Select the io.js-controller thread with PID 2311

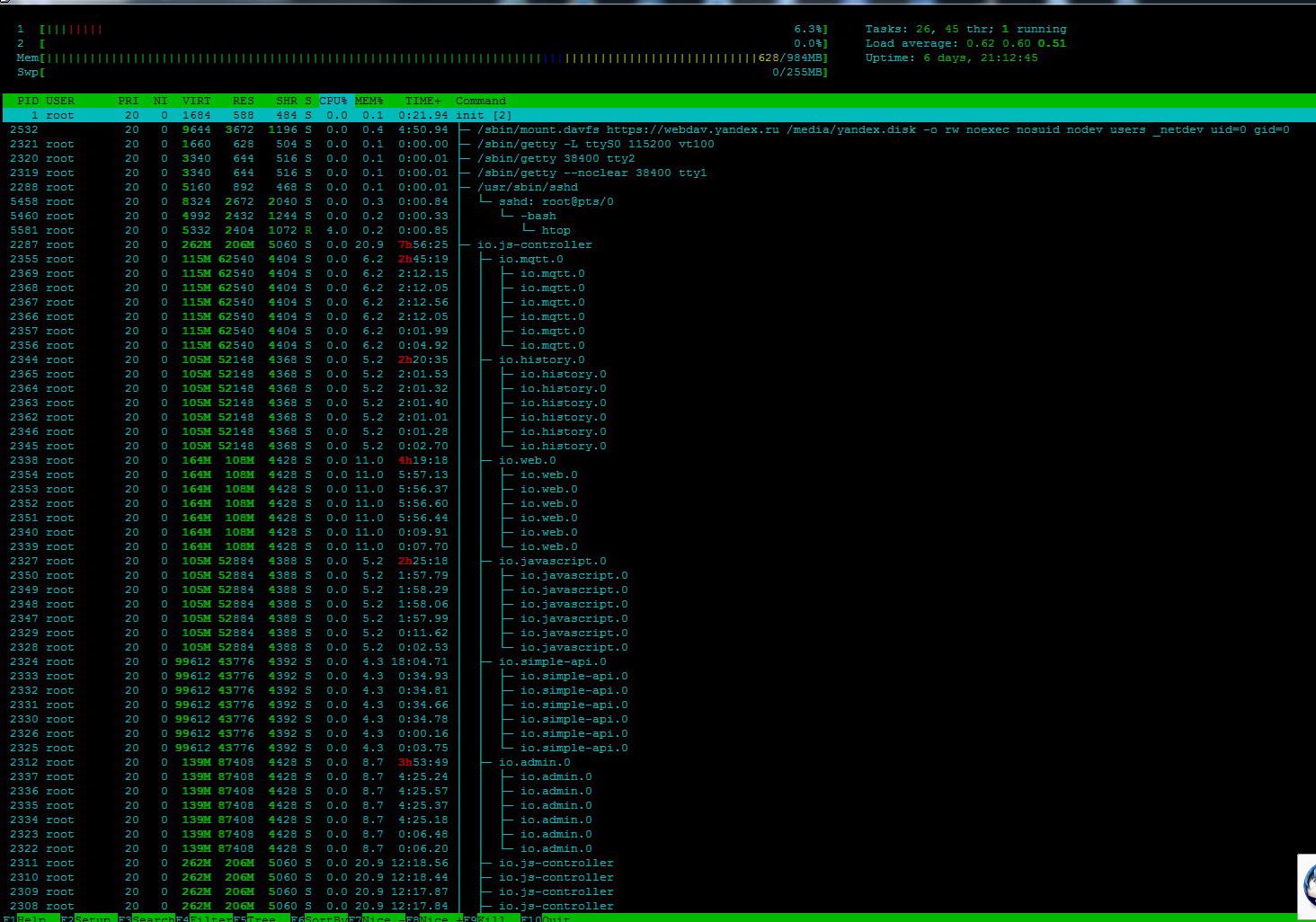658,863
